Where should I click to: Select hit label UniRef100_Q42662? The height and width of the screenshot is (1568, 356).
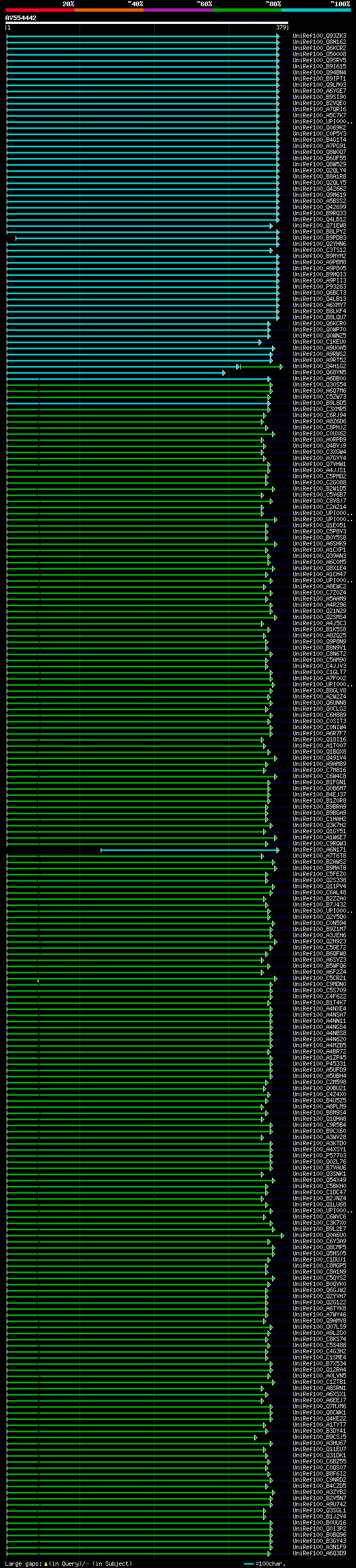tap(319, 189)
